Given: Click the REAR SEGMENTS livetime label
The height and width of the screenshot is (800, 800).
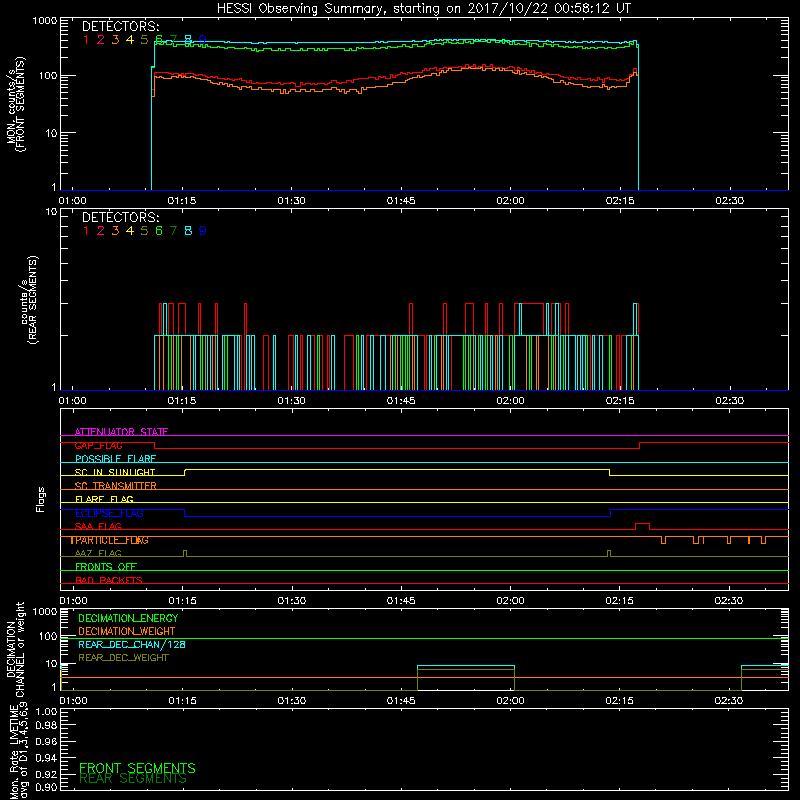Looking at the screenshot, I should pos(133,779).
